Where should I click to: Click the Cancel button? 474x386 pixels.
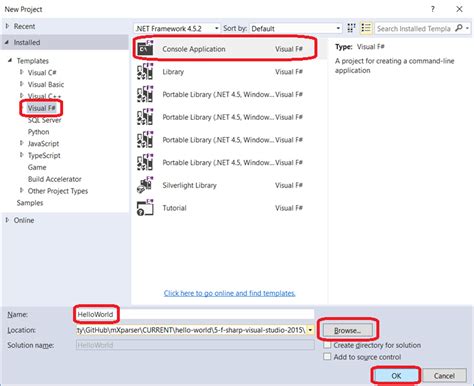point(444,376)
